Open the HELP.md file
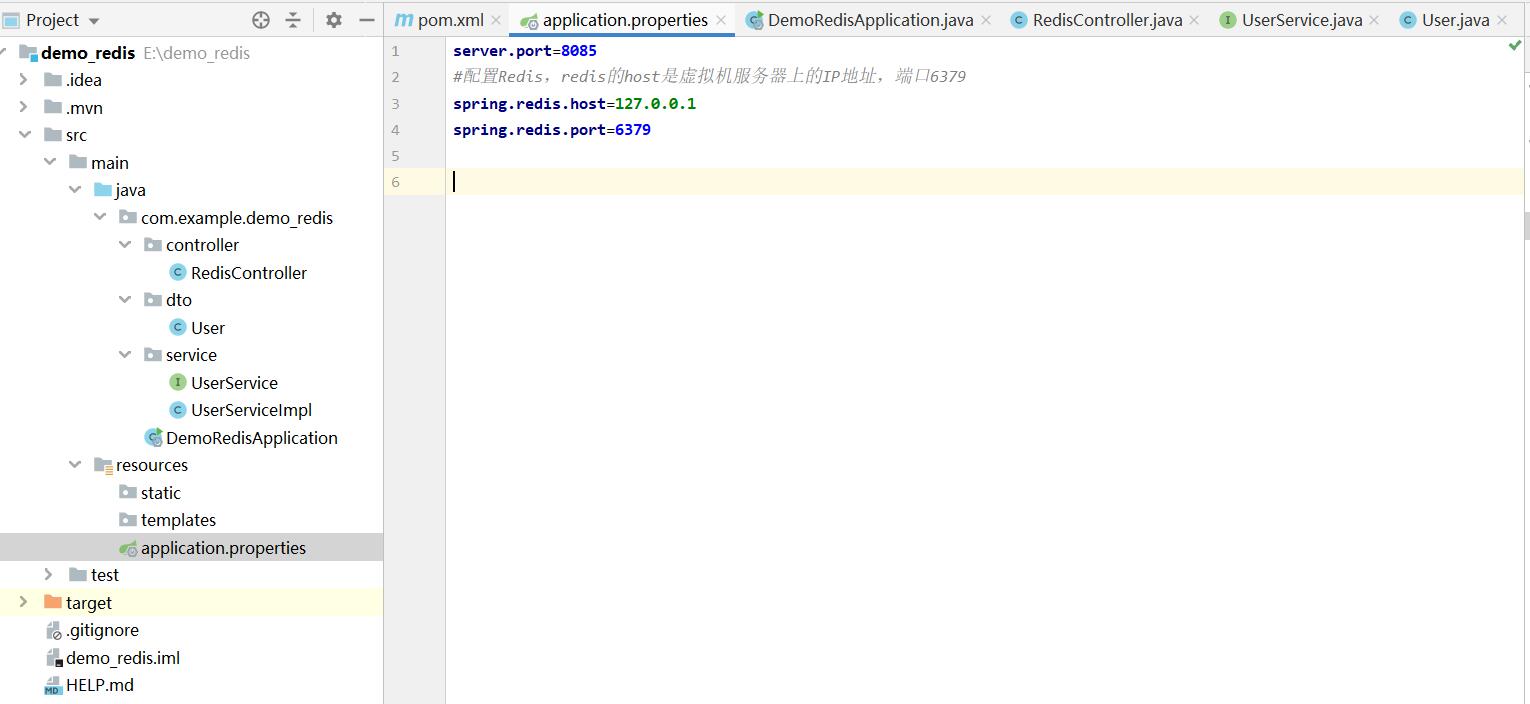 [x=99, y=684]
